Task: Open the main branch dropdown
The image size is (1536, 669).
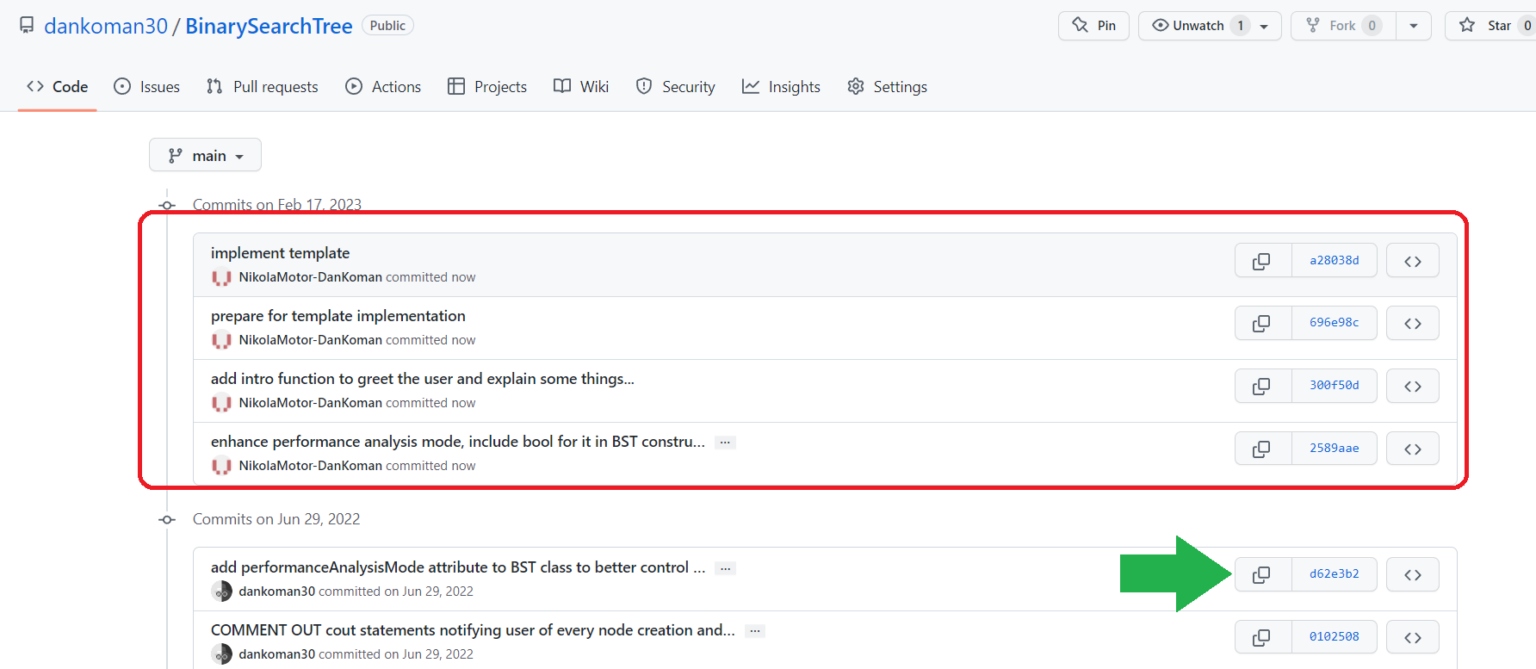Action: (x=205, y=155)
